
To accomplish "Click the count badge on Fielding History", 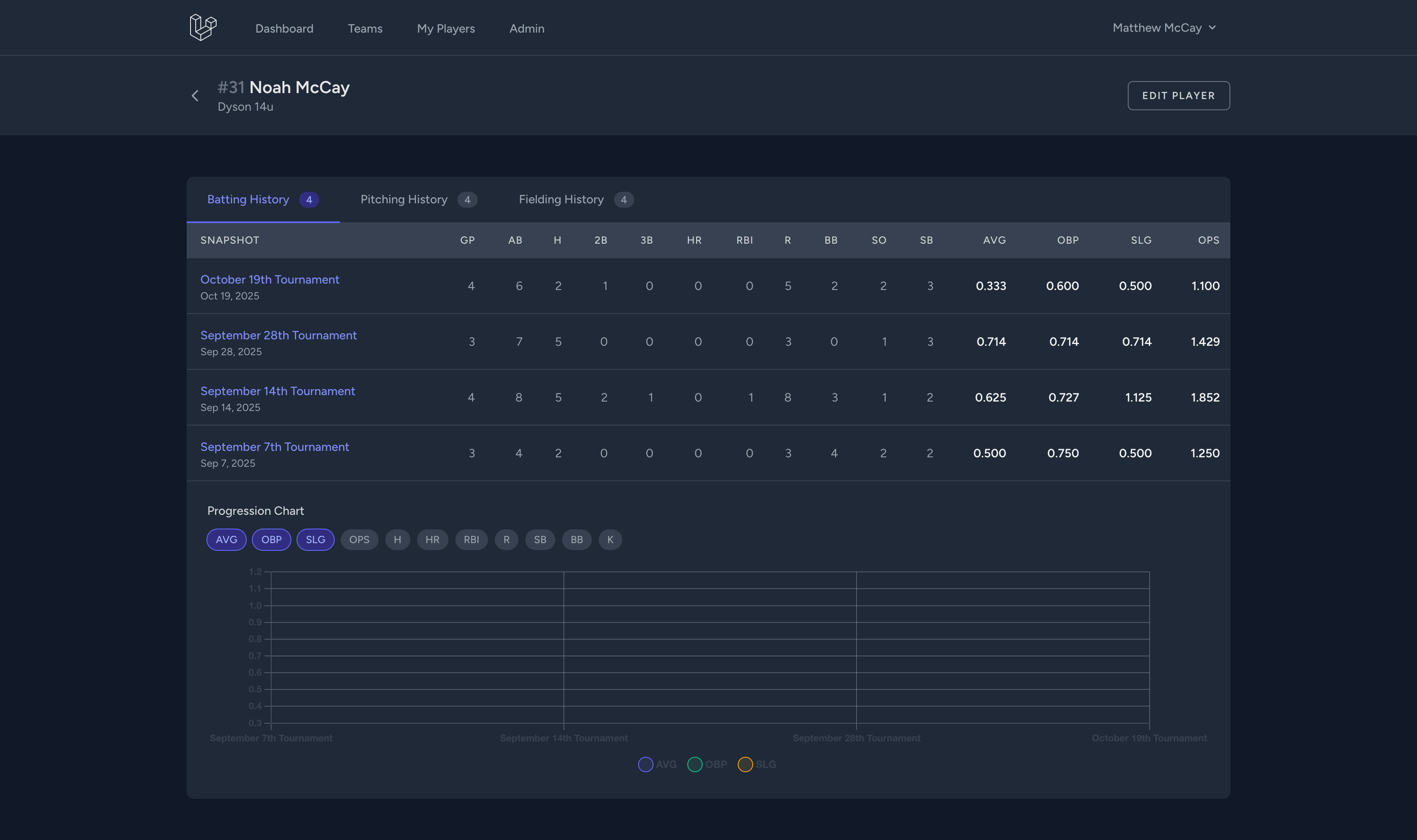I will [x=624, y=199].
